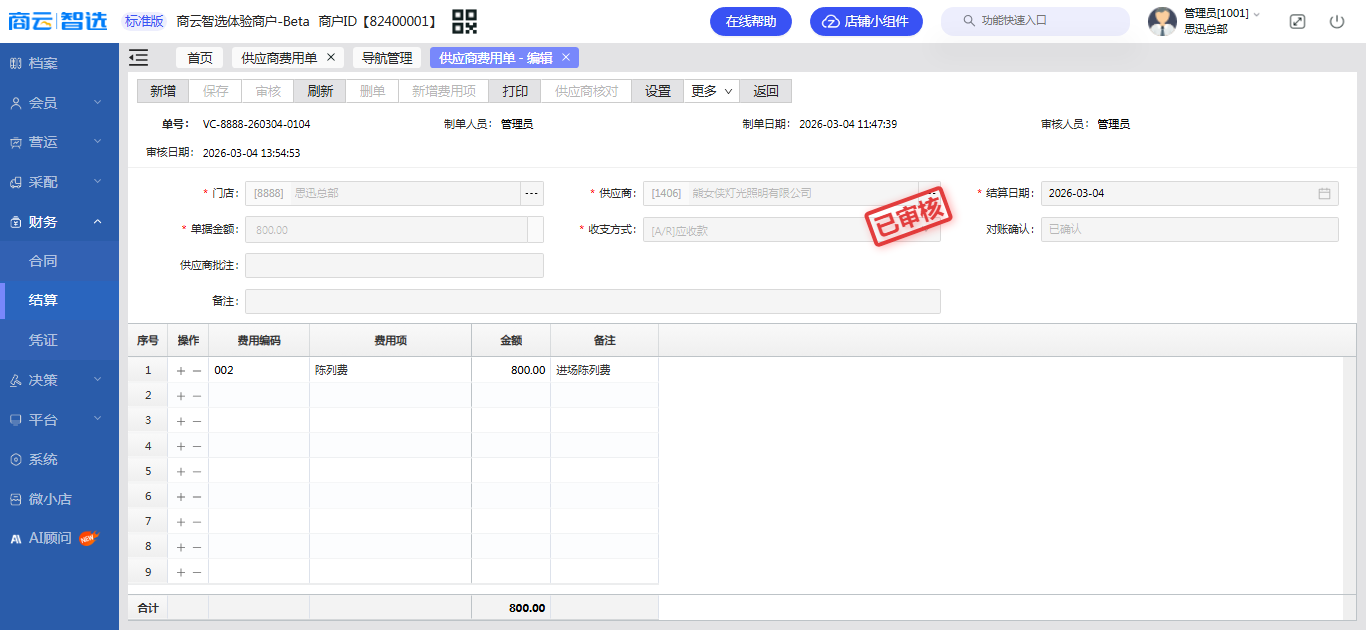Open 凭证 in the sidebar
The image size is (1366, 630).
43,340
